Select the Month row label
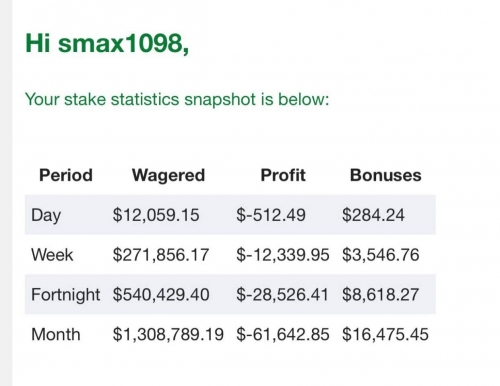 pyautogui.click(x=56, y=334)
